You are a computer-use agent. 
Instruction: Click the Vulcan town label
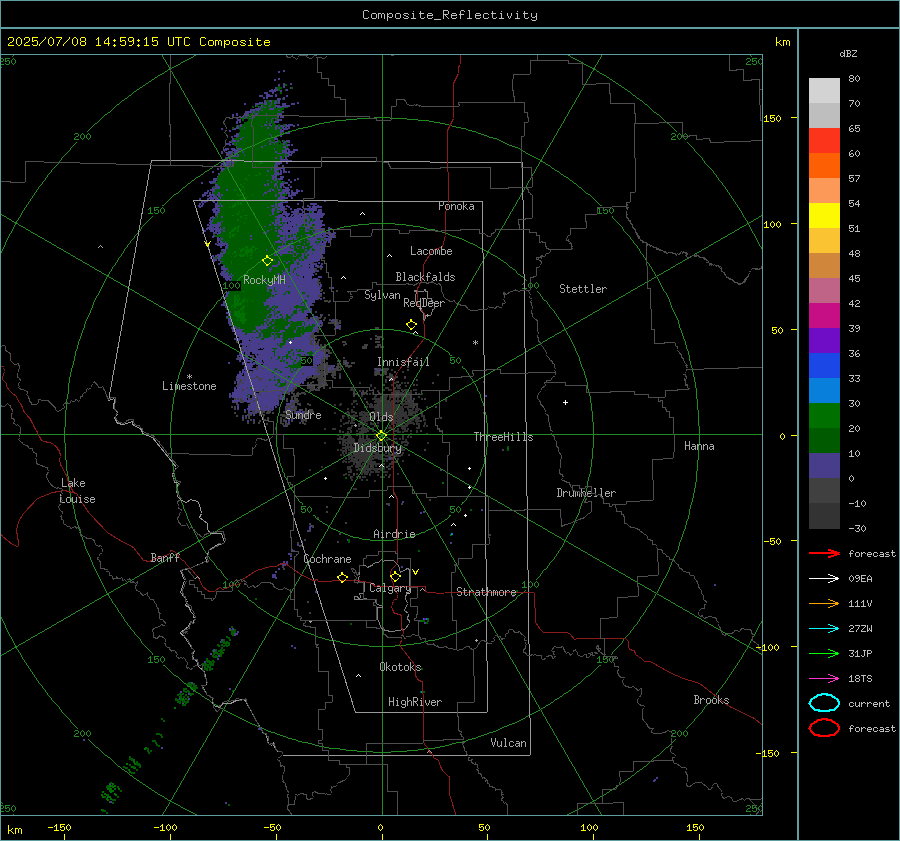coord(508,743)
